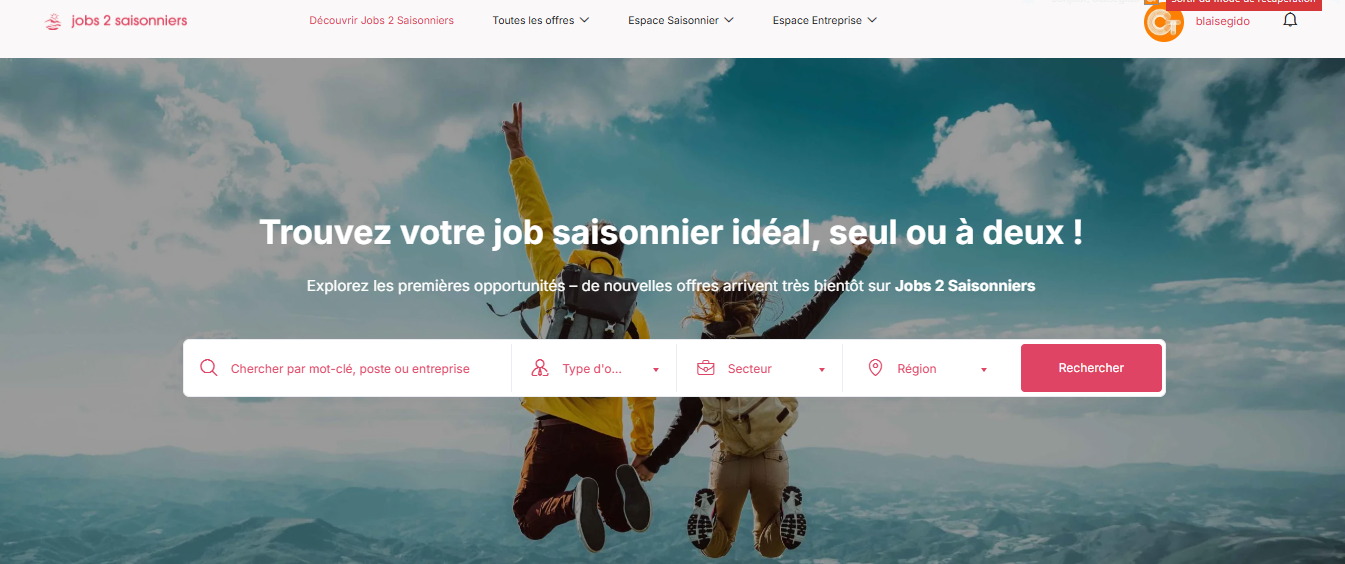
Task: Open the notifications bell
Action: (x=1290, y=20)
